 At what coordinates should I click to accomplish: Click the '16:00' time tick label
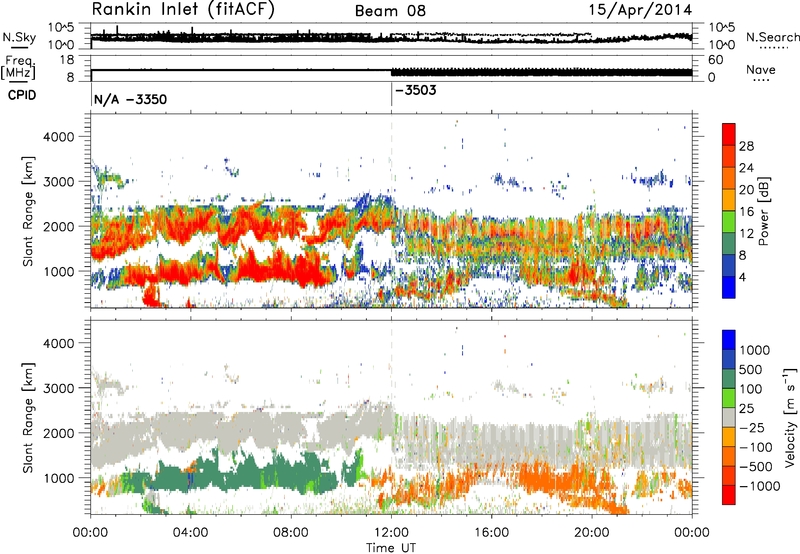coord(491,533)
